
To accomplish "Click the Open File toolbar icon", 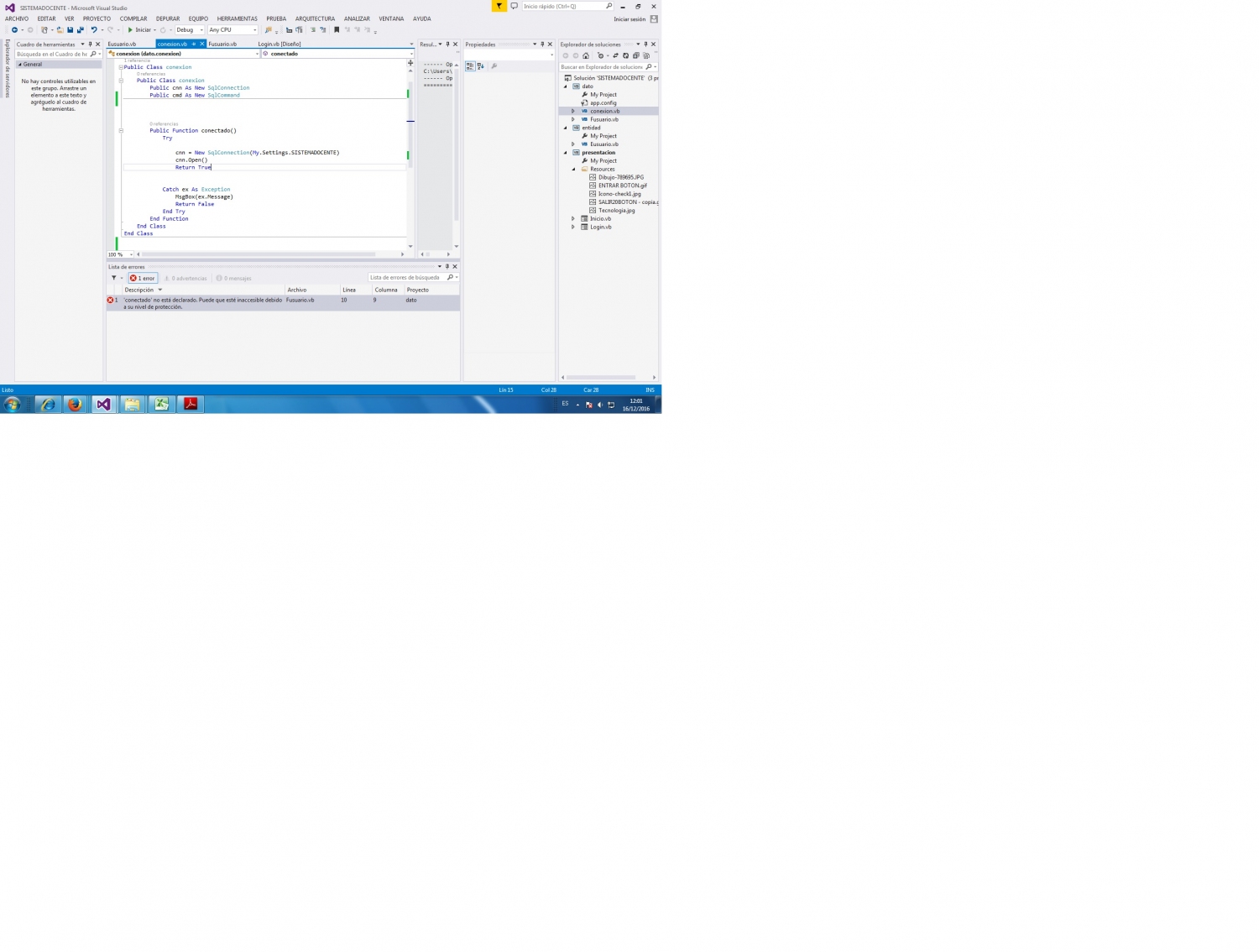I will (x=60, y=30).
